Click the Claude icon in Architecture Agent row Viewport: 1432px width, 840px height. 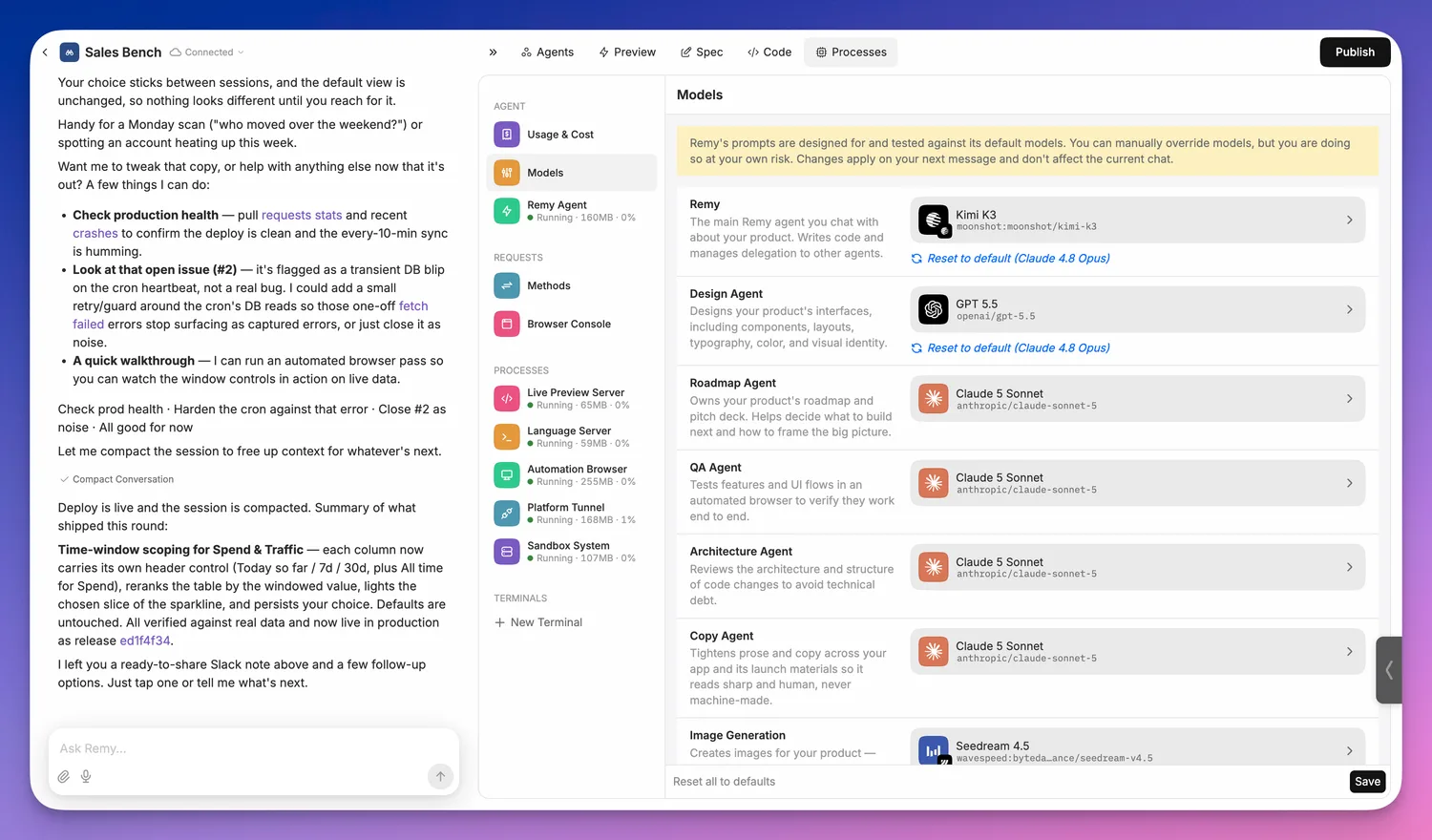click(933, 567)
